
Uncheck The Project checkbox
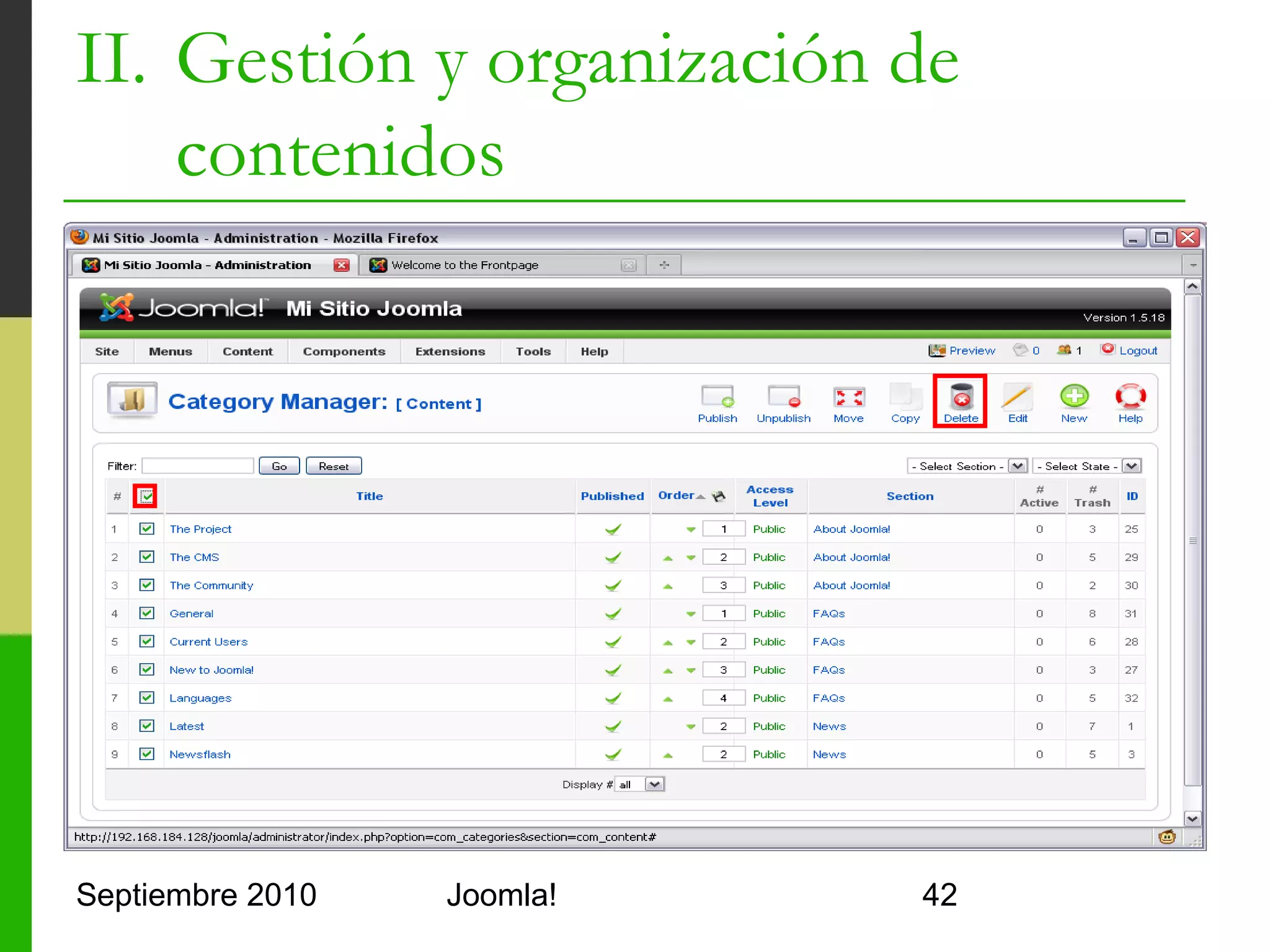click(146, 529)
